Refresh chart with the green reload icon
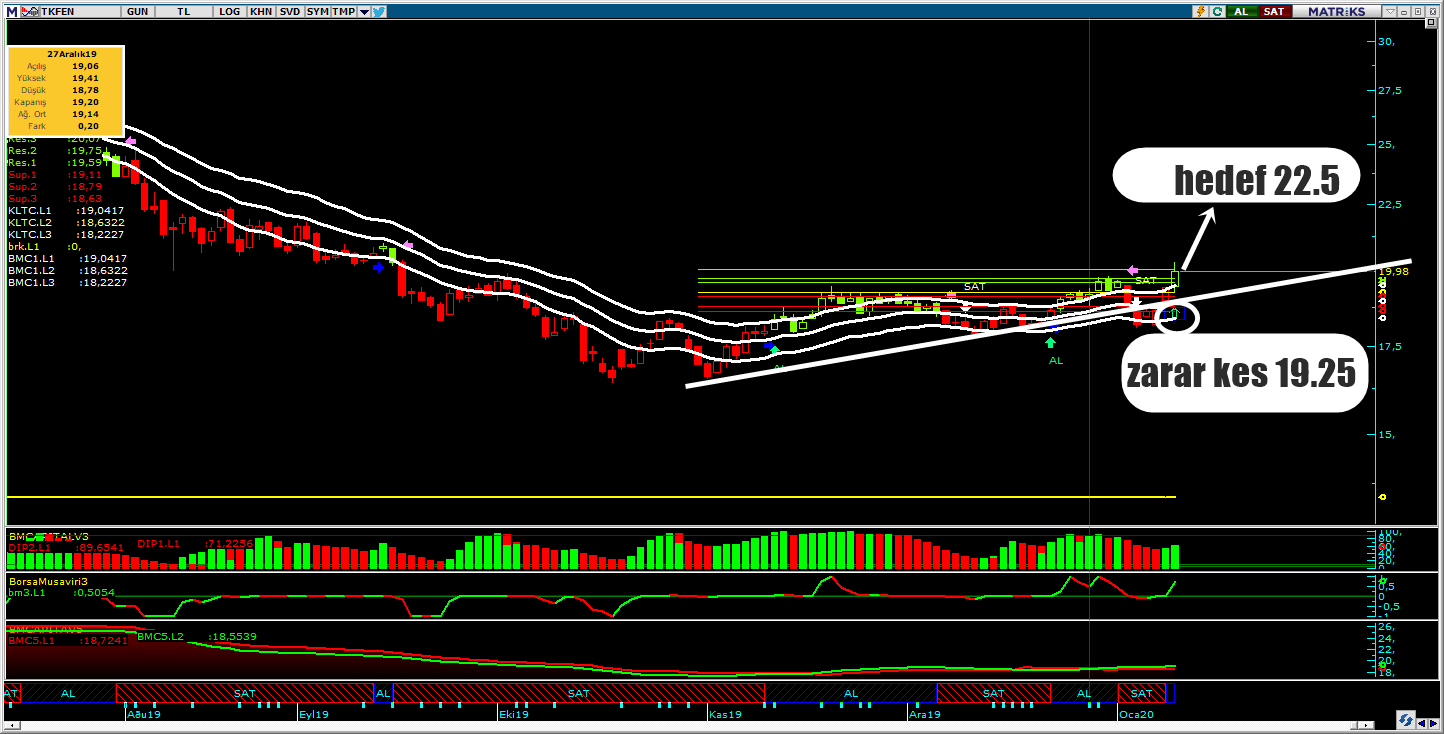This screenshot has height=734, width=1444. [x=1217, y=11]
